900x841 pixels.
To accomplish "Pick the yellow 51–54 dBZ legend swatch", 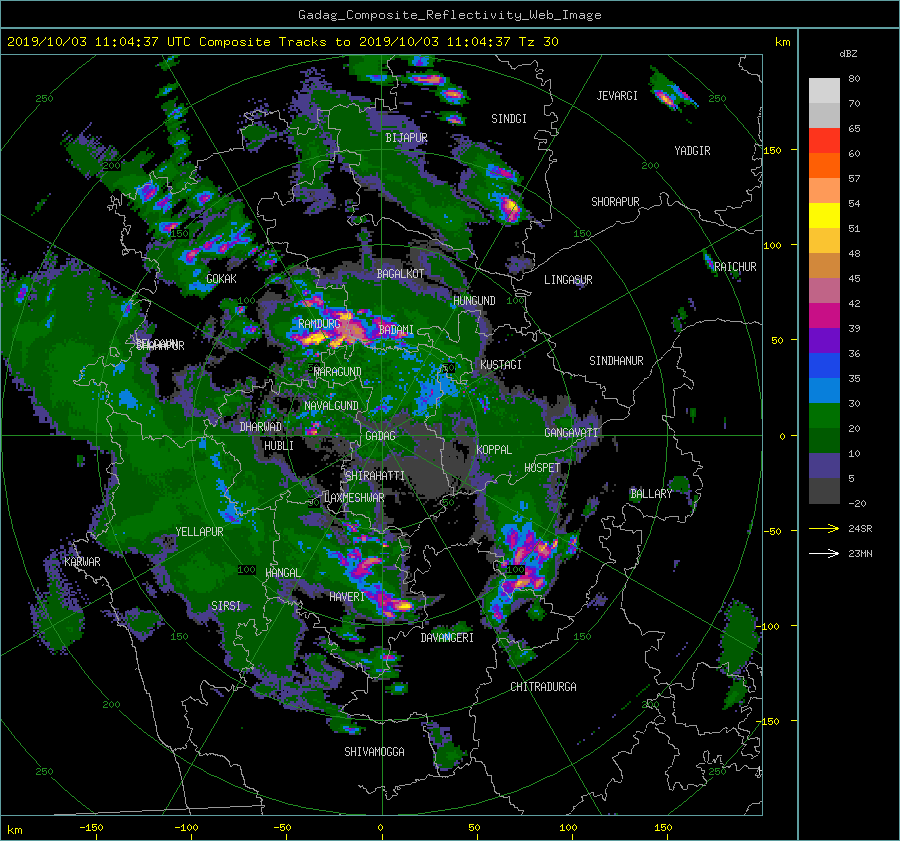I will point(824,216).
